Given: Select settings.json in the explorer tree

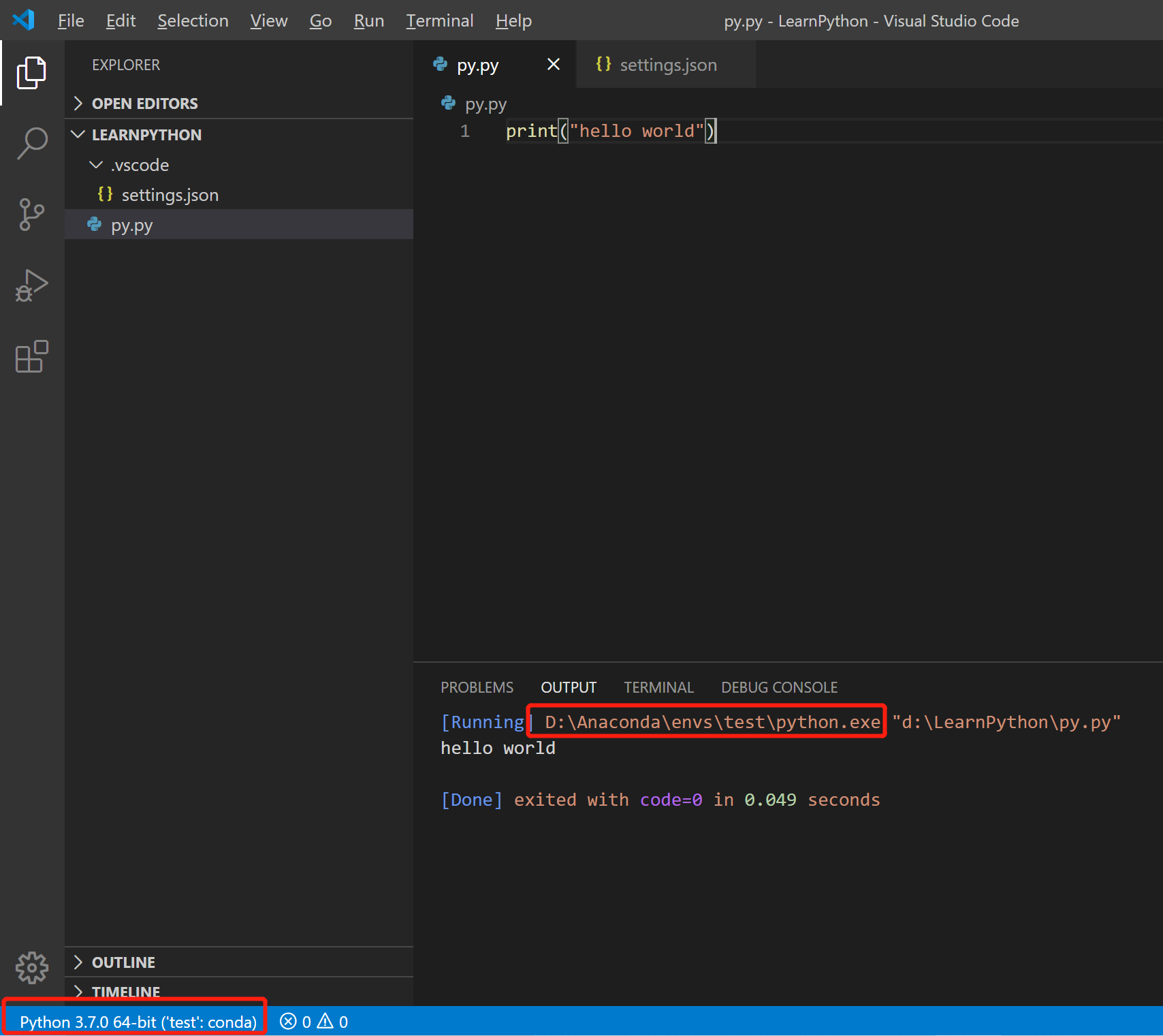Looking at the screenshot, I should point(238,195).
